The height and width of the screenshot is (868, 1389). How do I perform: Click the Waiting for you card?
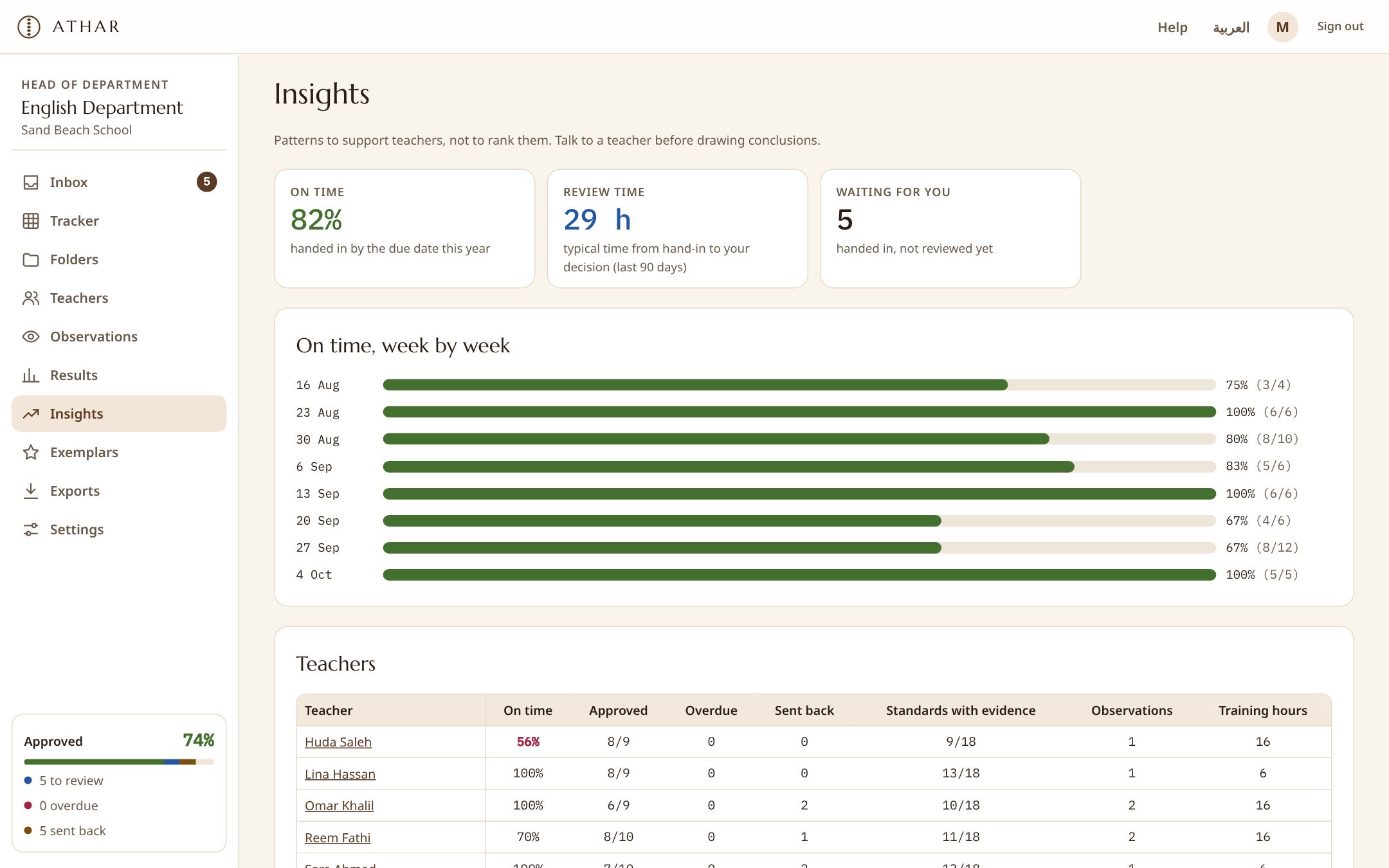[950, 229]
